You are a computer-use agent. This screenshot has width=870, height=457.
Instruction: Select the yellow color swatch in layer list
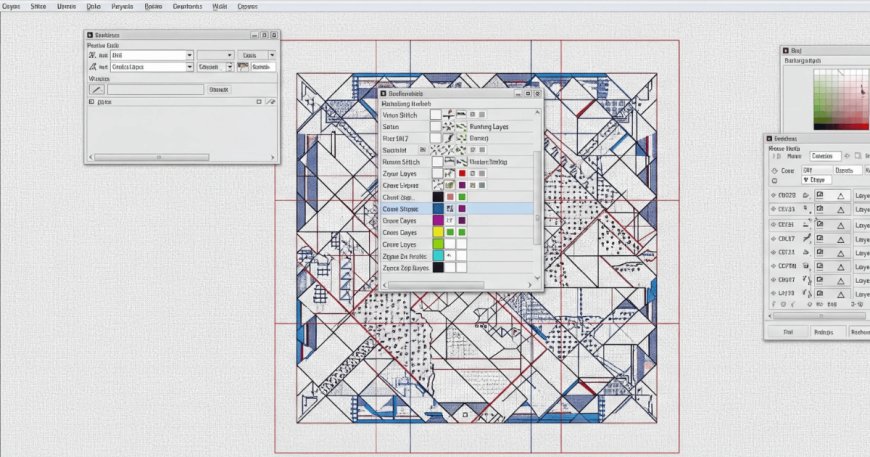pyautogui.click(x=438, y=231)
